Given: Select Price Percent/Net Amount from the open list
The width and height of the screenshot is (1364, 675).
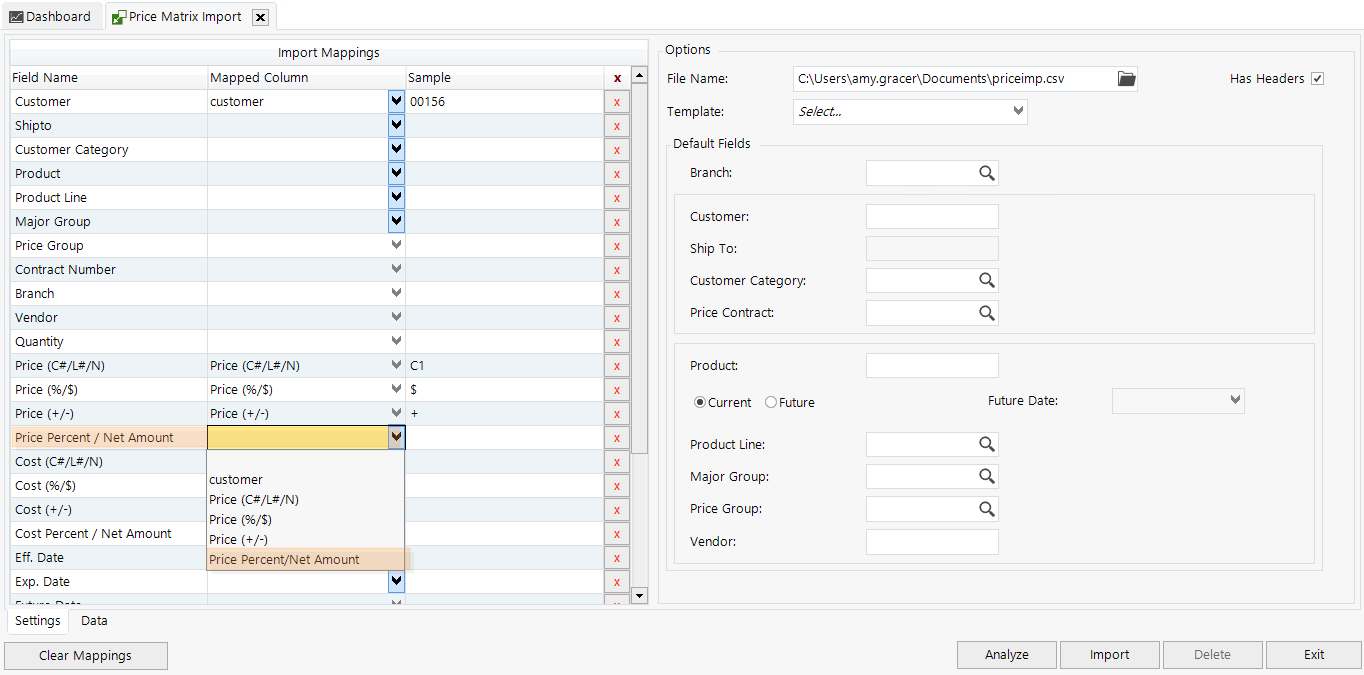Looking at the screenshot, I should 283,559.
